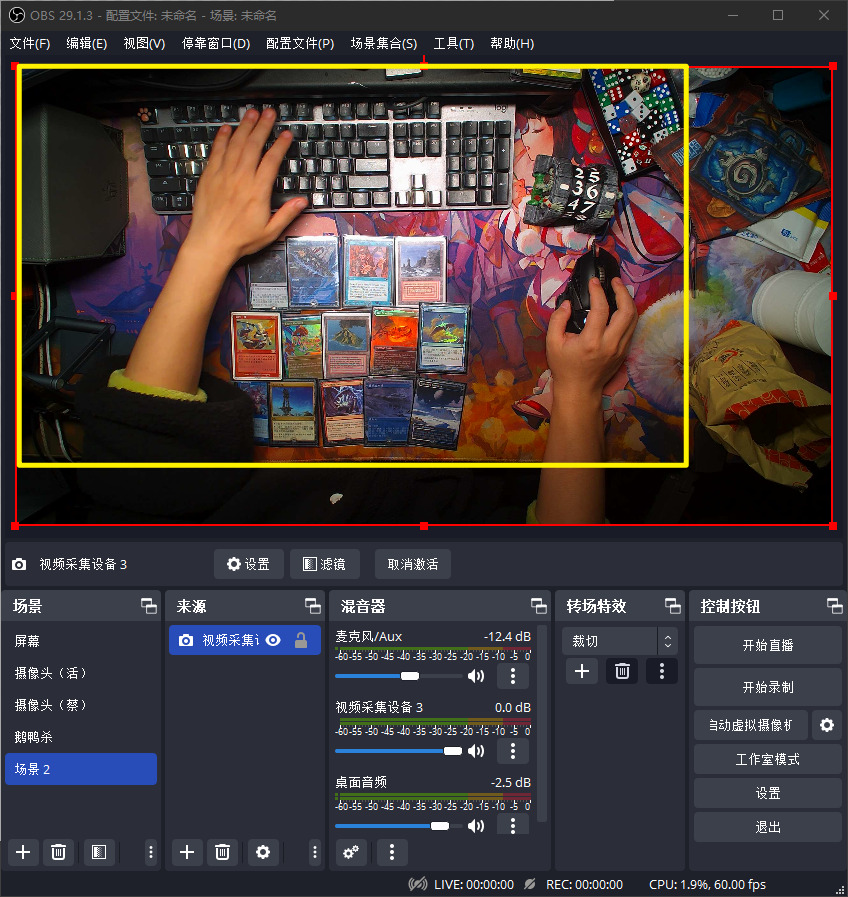Image resolution: width=848 pixels, height=897 pixels.
Task: Remove selected source with trash icon
Action: coord(223,852)
